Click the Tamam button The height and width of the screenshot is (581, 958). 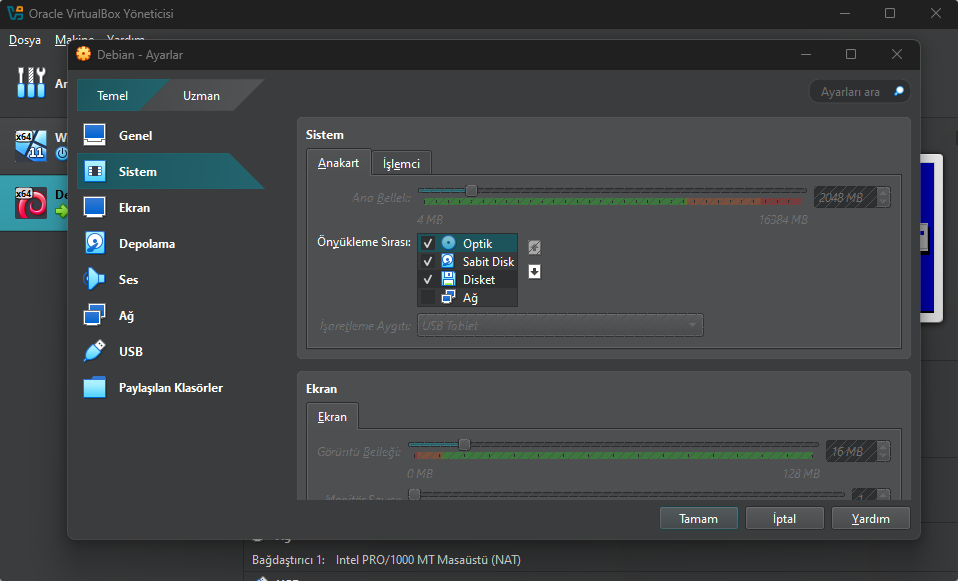[x=698, y=519]
